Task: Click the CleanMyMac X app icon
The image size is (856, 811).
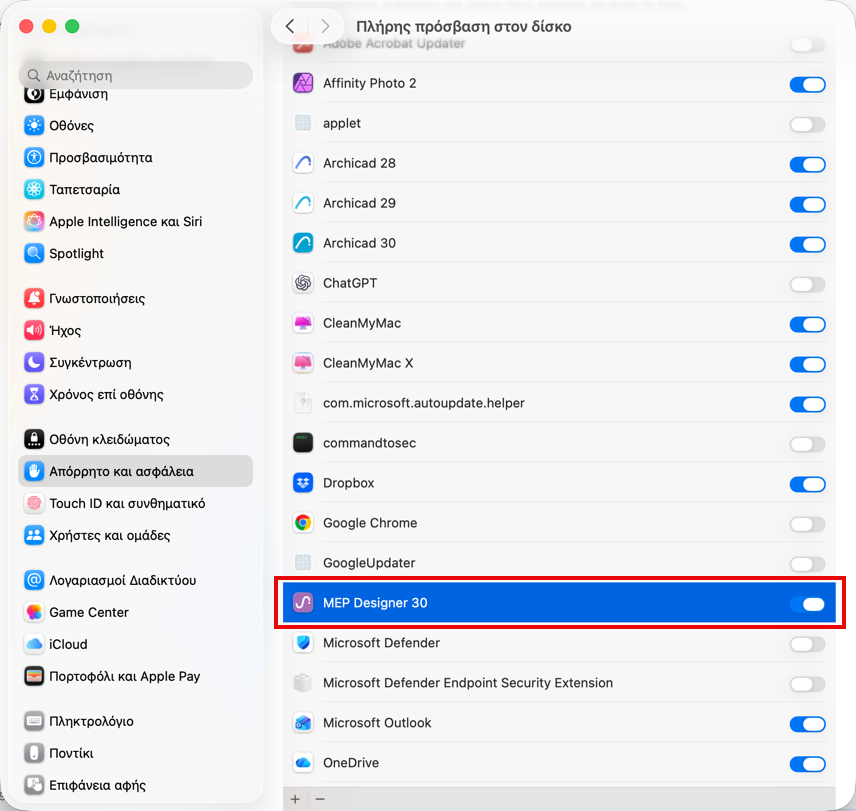Action: pyautogui.click(x=303, y=363)
